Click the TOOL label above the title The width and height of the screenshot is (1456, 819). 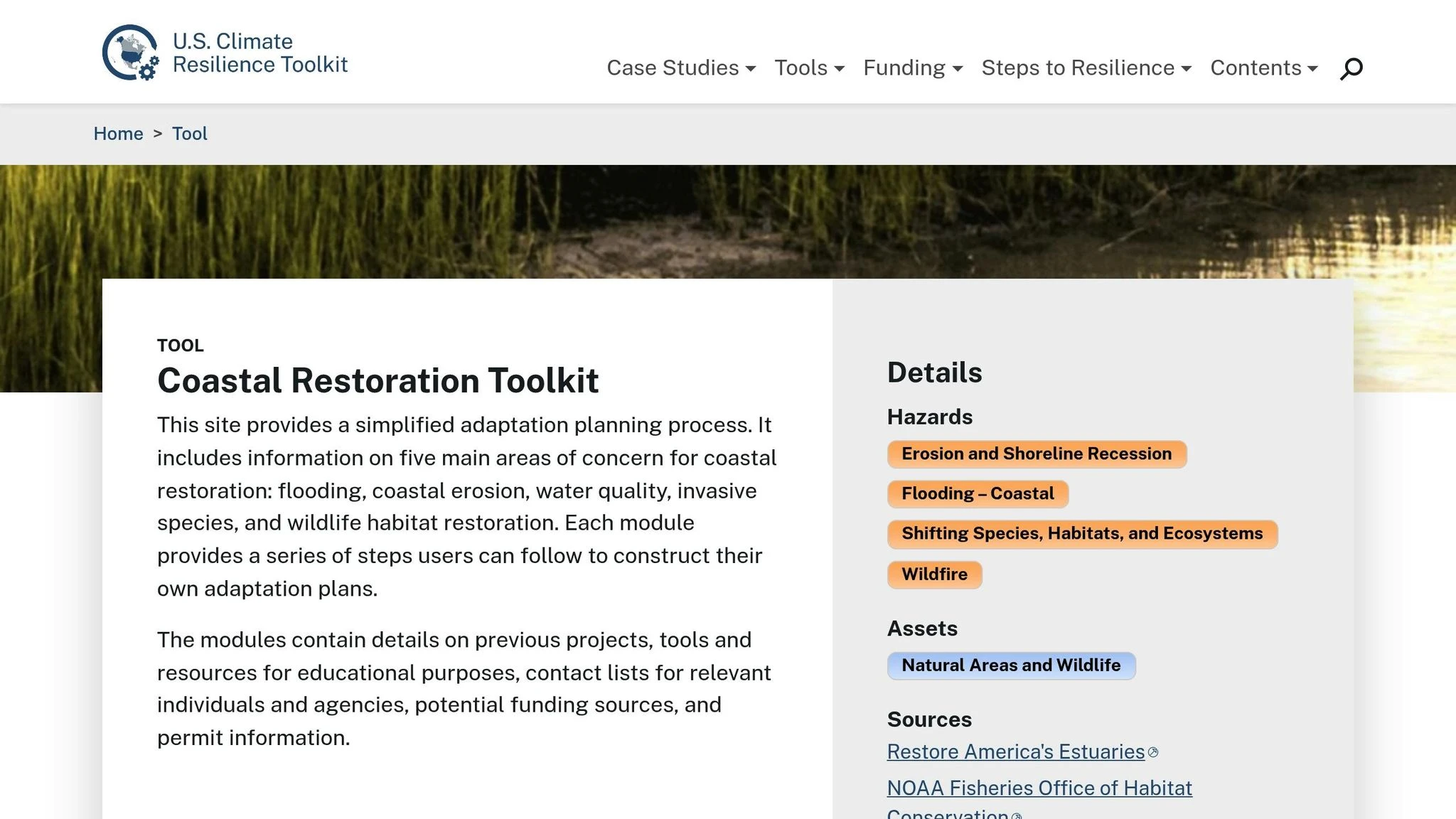click(181, 346)
